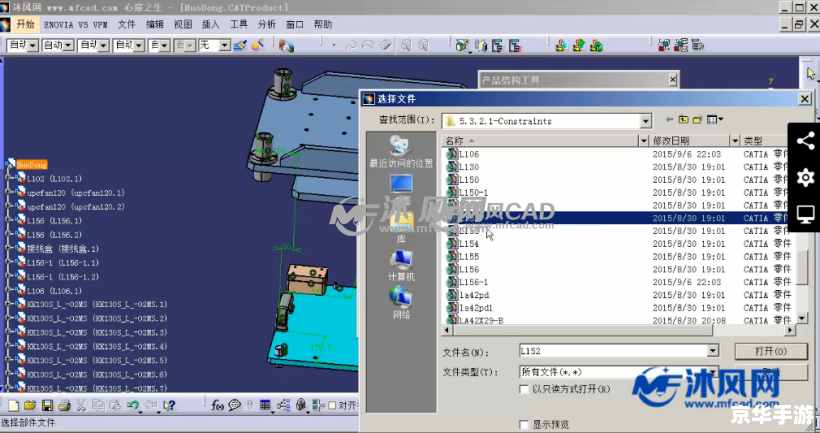Select file L156-1 in the list

coord(473,282)
